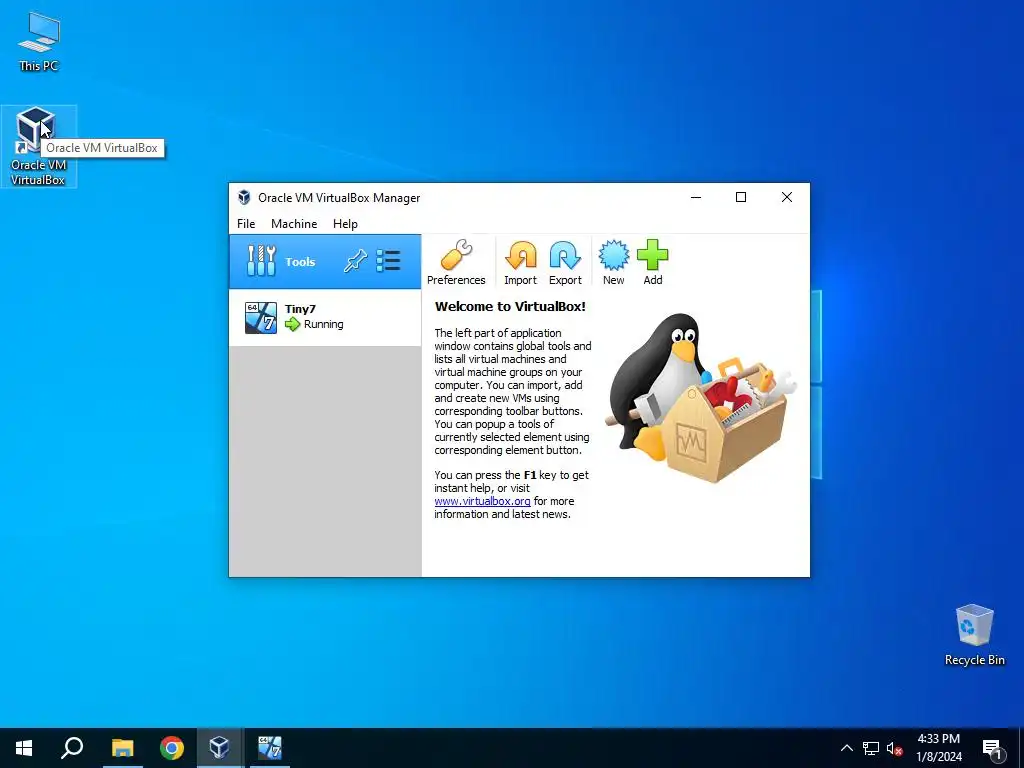Screen dimensions: 1024x768
Task: Click the VirtualBox Manager title bar icon
Action: (244, 197)
